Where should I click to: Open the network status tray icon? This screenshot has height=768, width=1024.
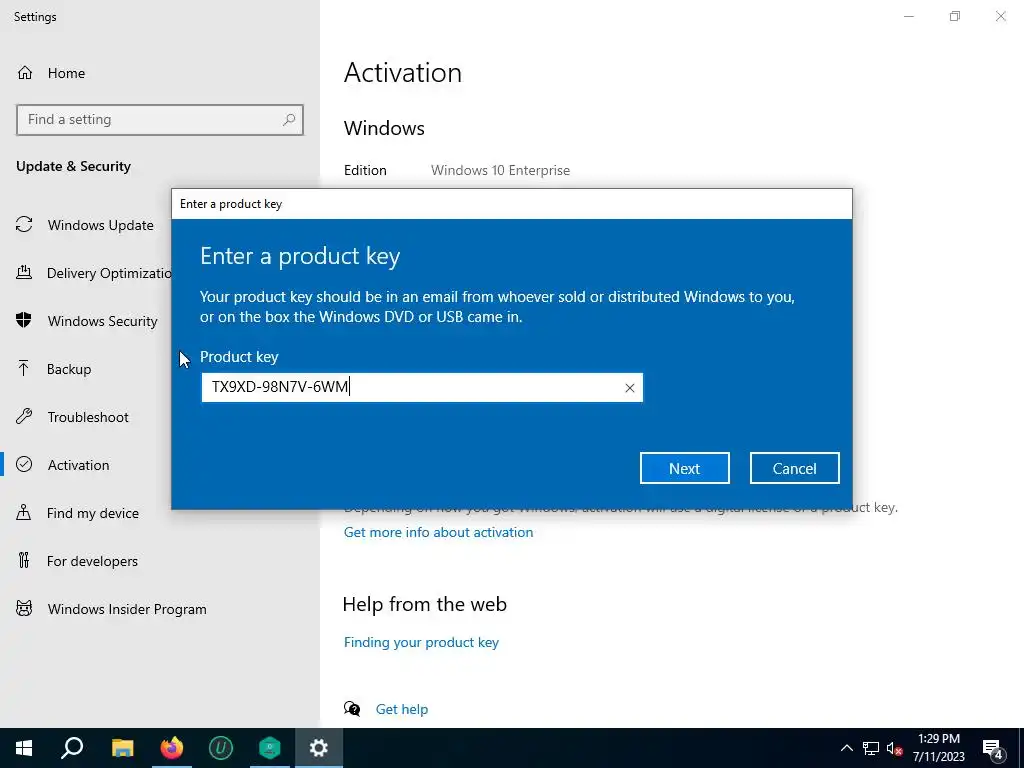[x=871, y=748]
